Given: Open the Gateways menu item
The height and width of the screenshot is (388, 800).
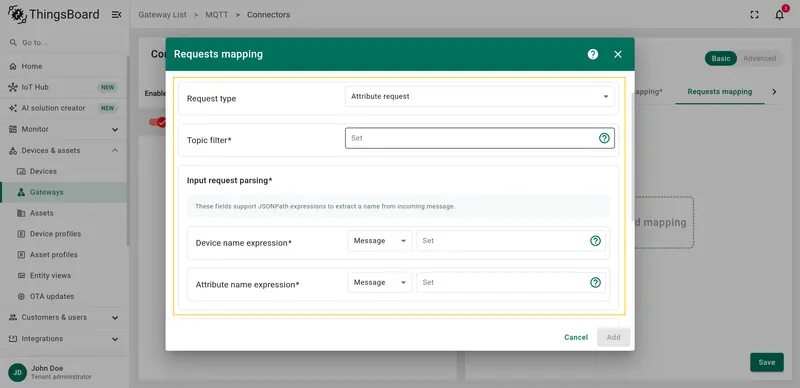Looking at the screenshot, I should coord(63,192).
